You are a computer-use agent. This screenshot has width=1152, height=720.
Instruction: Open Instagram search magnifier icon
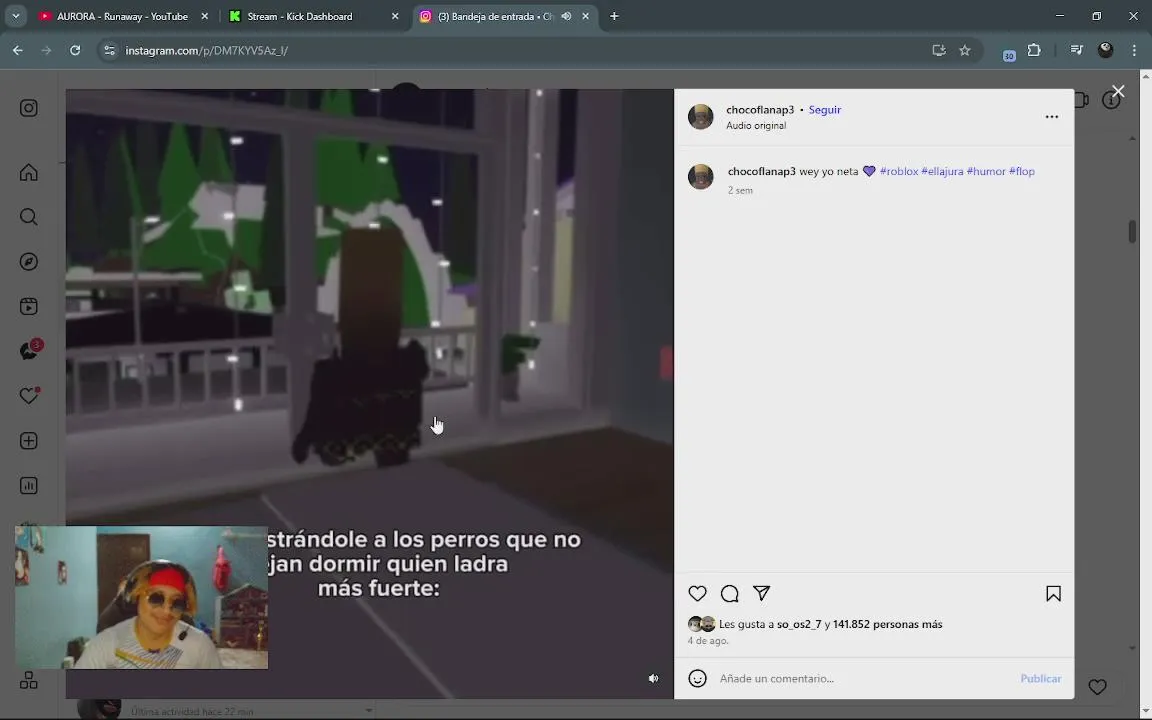(29, 217)
